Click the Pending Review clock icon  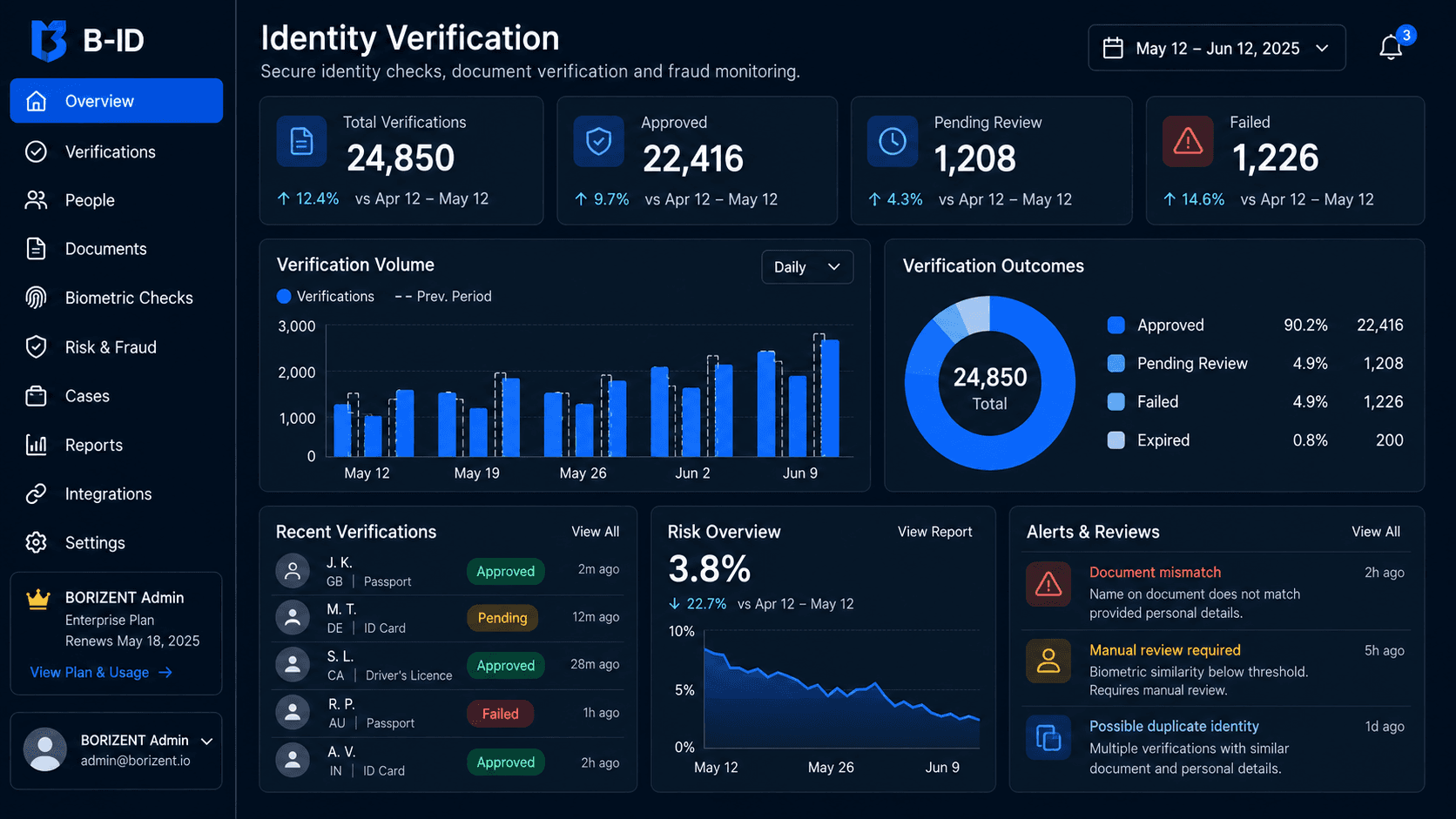coord(893,141)
